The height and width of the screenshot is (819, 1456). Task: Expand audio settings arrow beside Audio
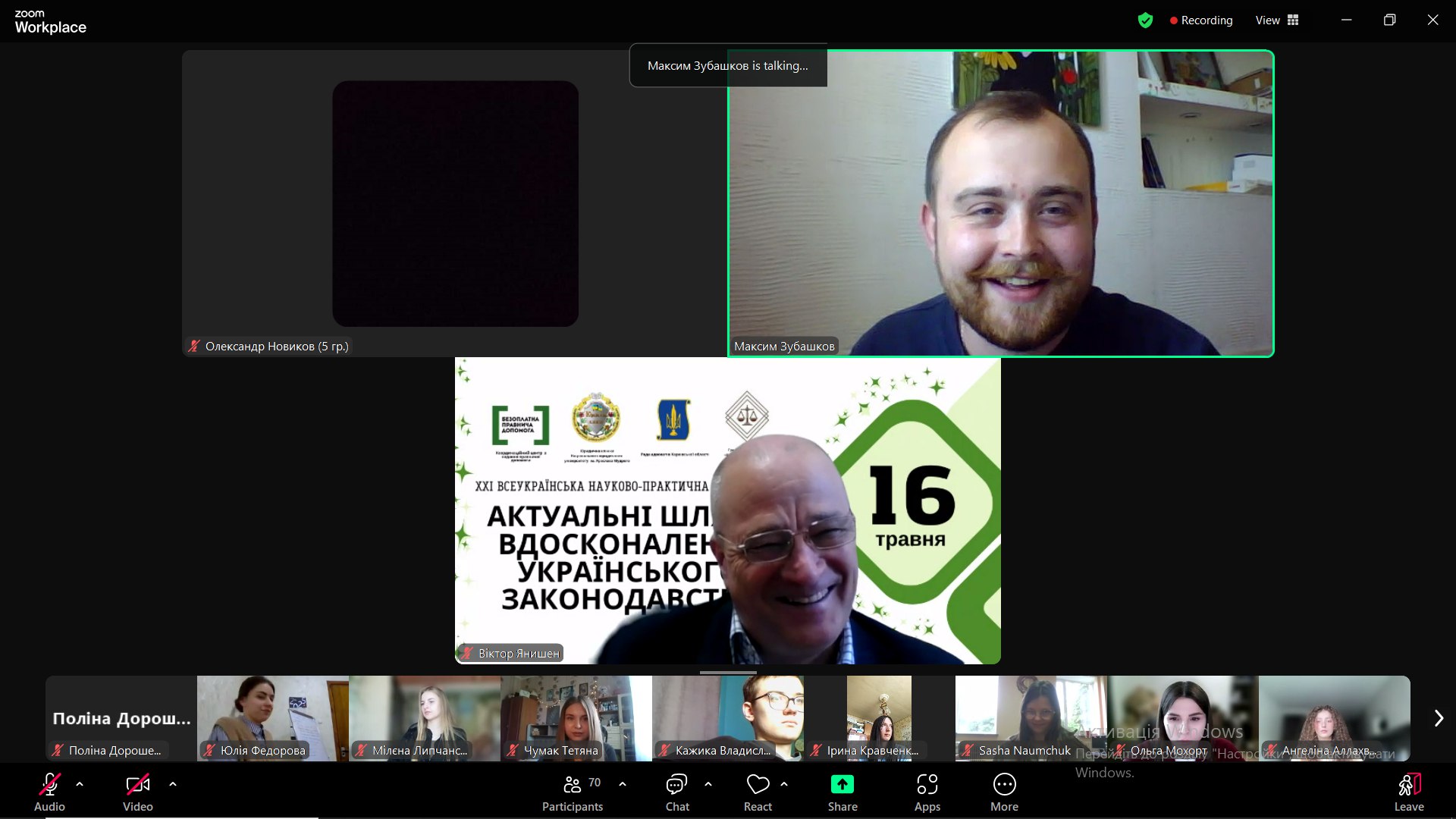(80, 784)
